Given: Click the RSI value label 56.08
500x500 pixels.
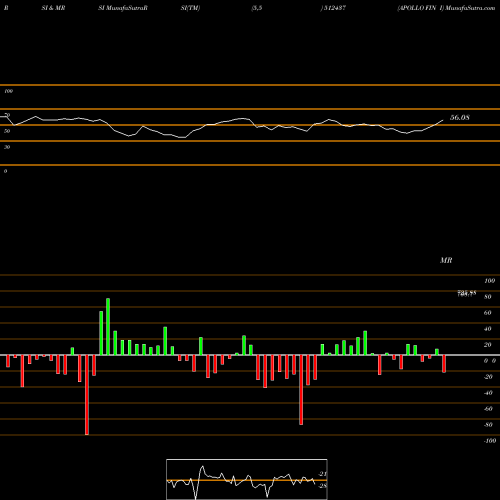Looking at the screenshot, I should click(x=460, y=118).
